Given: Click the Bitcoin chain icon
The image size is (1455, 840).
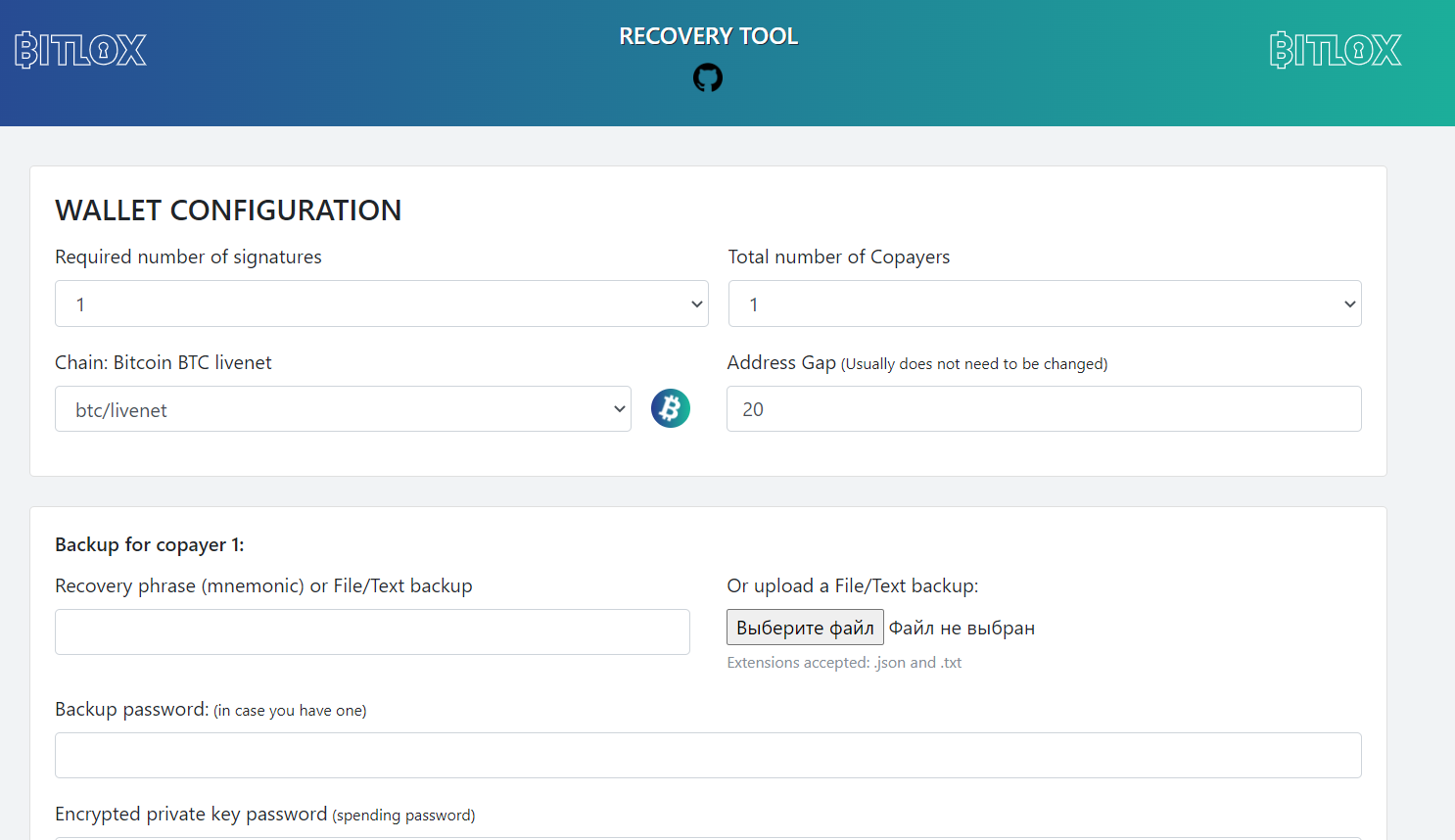Looking at the screenshot, I should [671, 408].
